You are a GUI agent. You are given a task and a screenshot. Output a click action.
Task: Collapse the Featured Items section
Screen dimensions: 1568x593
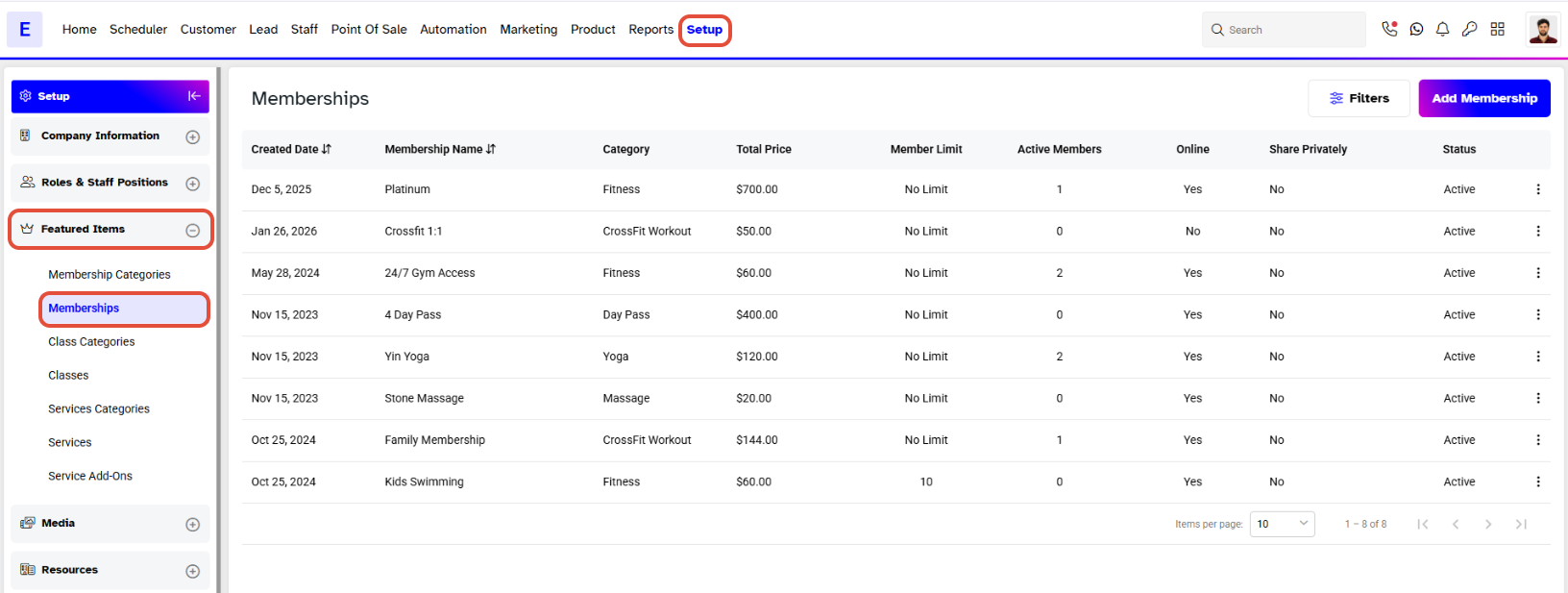[192, 230]
